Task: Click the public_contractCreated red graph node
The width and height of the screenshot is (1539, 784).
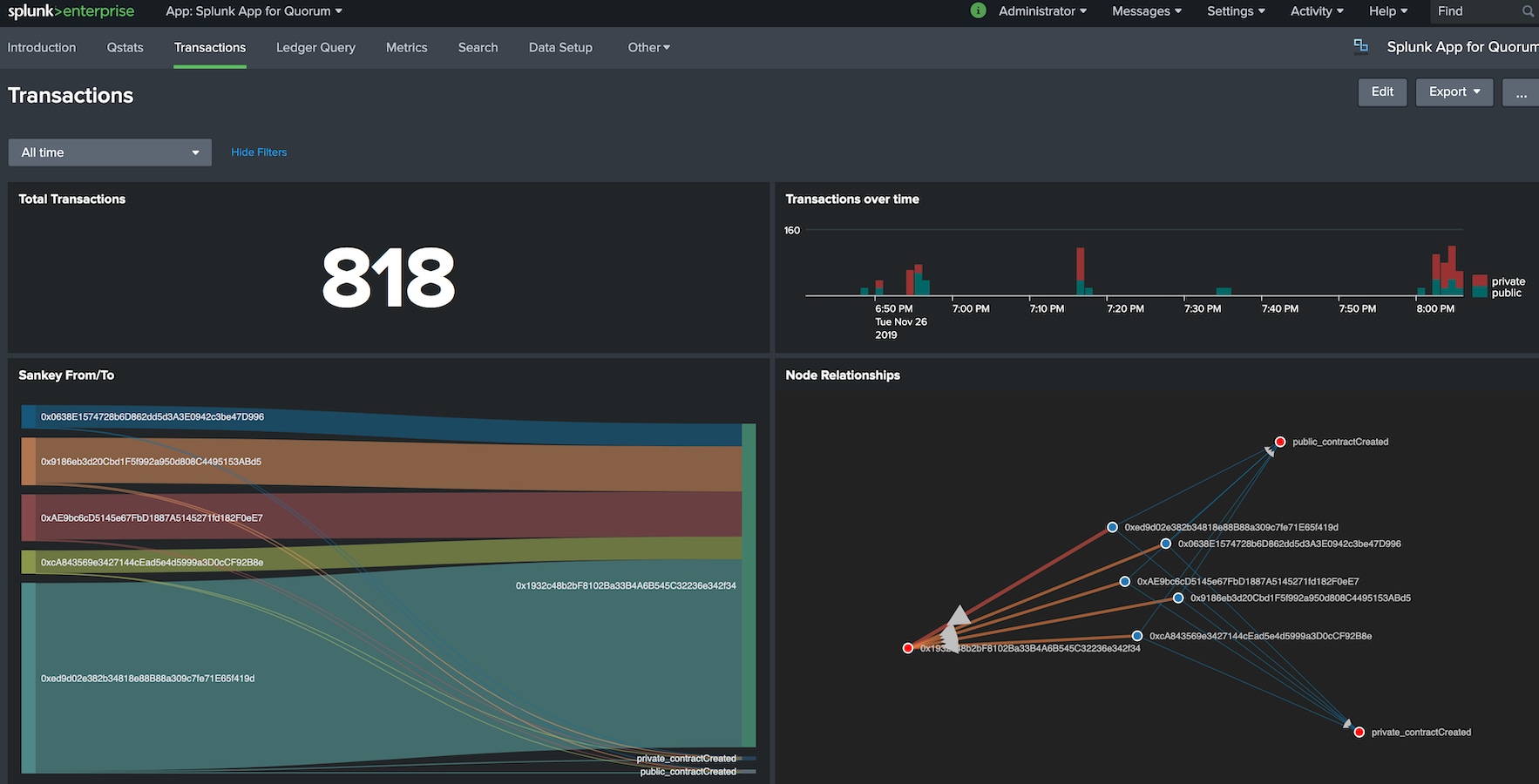Action: [1280, 442]
